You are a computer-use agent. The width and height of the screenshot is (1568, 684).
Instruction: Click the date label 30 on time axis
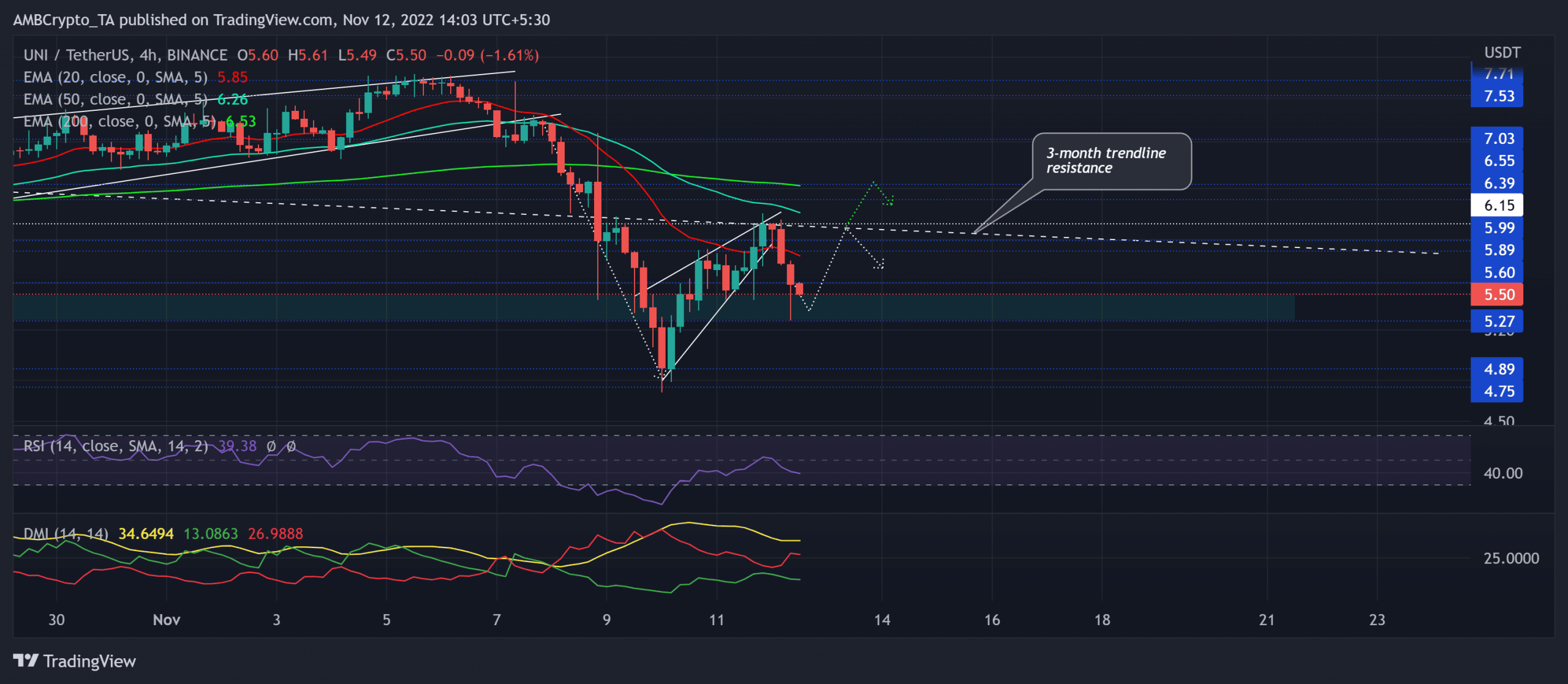tap(56, 620)
